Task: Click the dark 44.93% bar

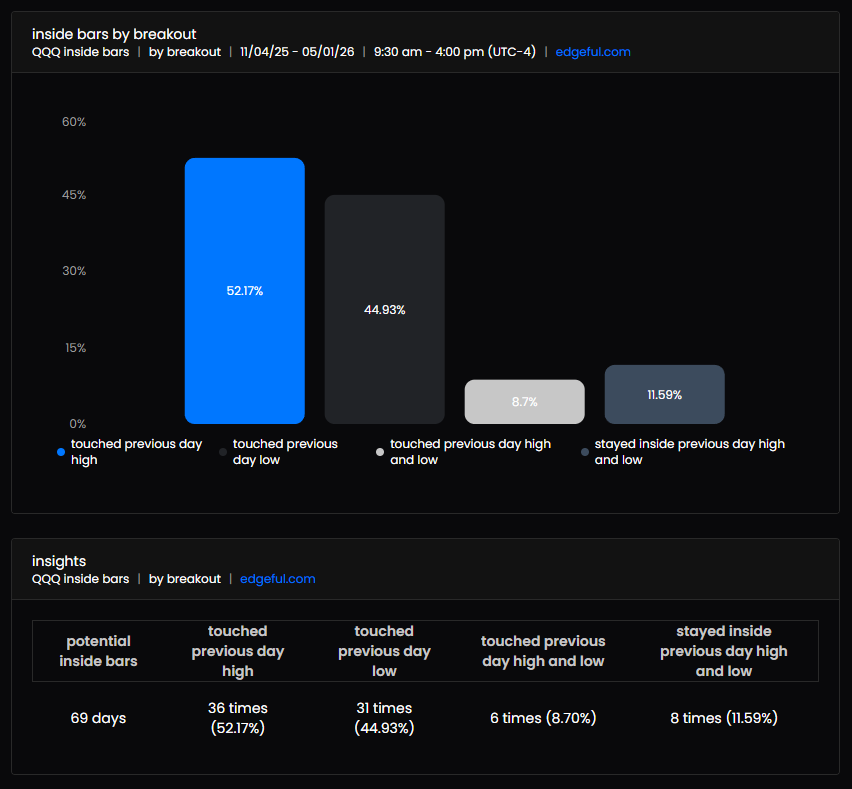Action: click(385, 309)
